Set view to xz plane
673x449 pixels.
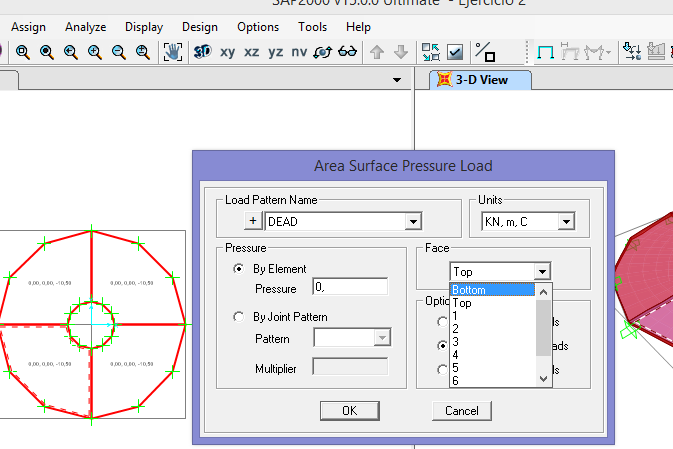[252, 52]
